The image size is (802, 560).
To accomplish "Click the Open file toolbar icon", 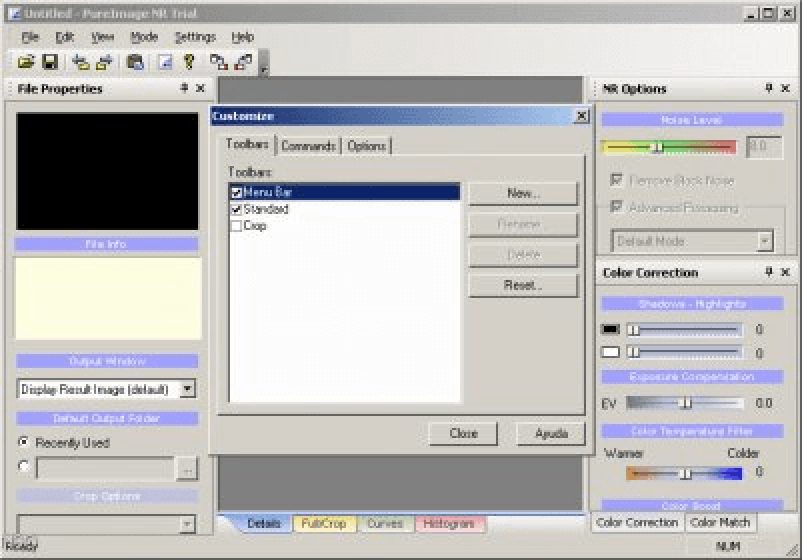I will pyautogui.click(x=26, y=62).
